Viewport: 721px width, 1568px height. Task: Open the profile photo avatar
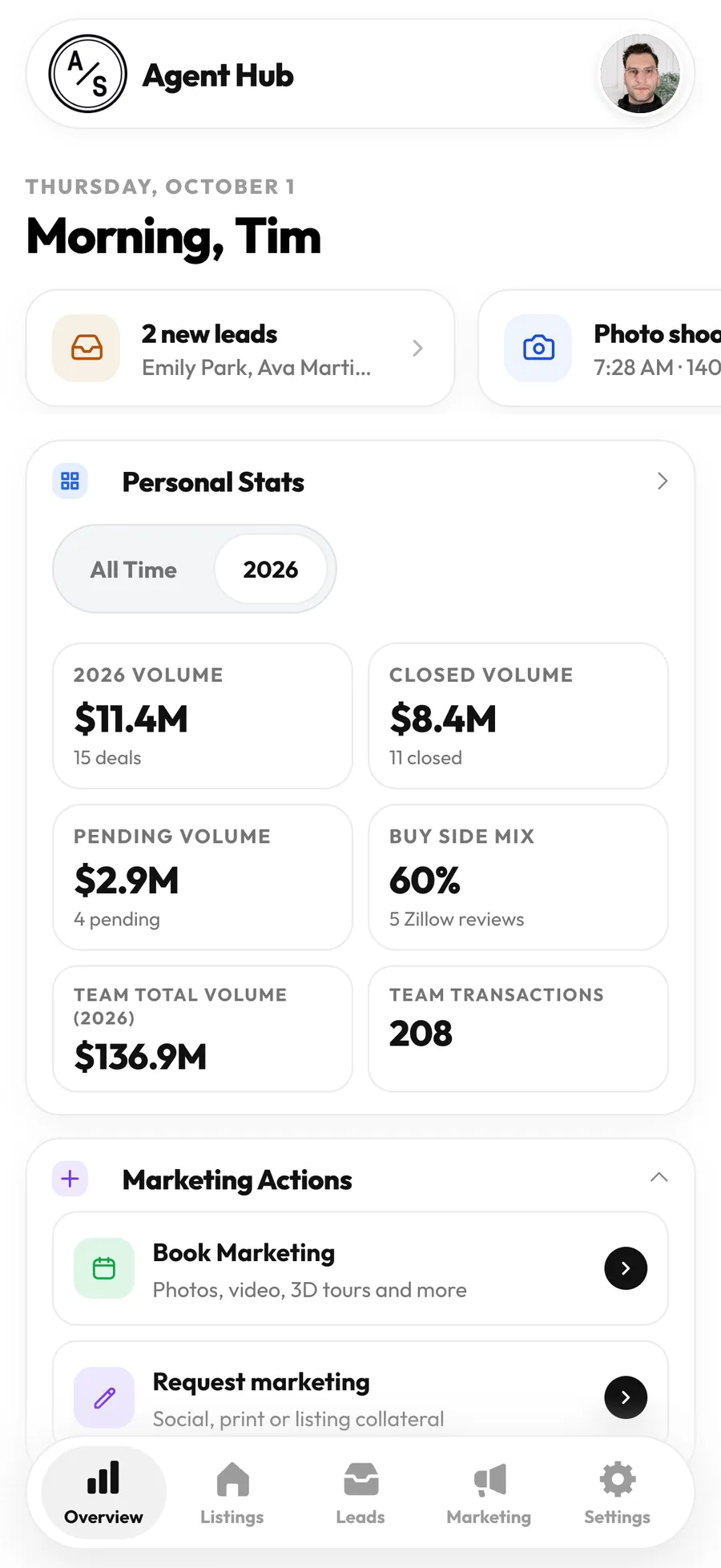tap(640, 74)
